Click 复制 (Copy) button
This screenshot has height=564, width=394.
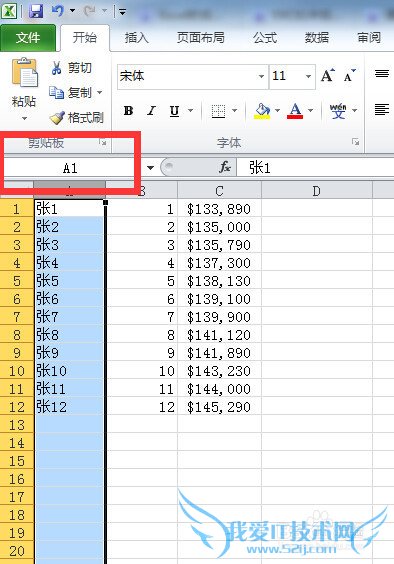71,92
